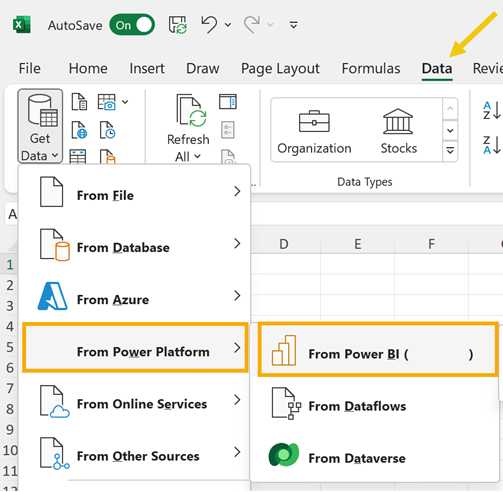Select row 1 header
The height and width of the screenshot is (492, 503).
(x=10, y=265)
